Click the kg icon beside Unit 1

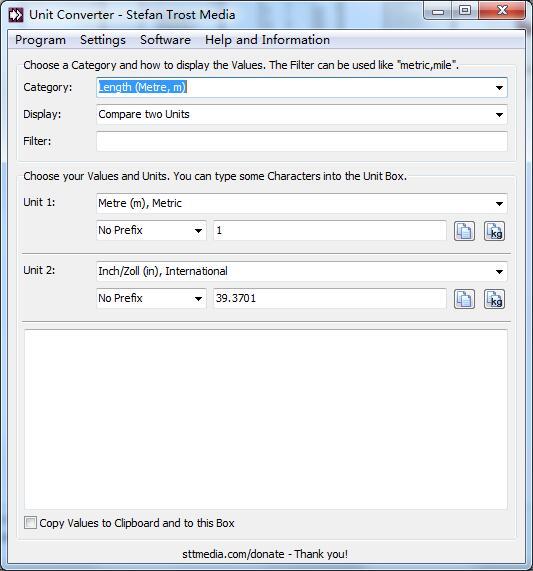(494, 231)
